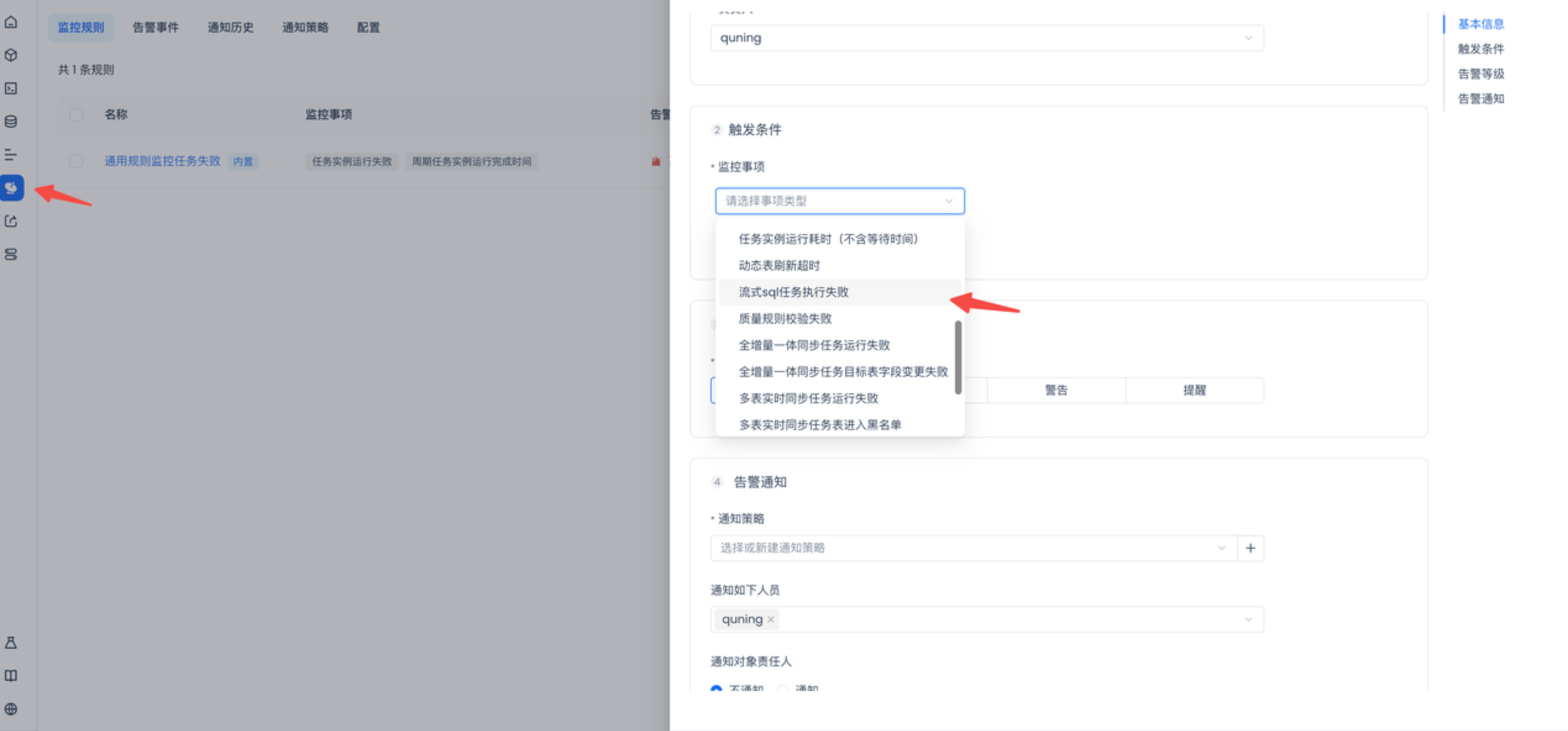
Task: Click the database stack icon in sidebar
Action: [x=11, y=122]
